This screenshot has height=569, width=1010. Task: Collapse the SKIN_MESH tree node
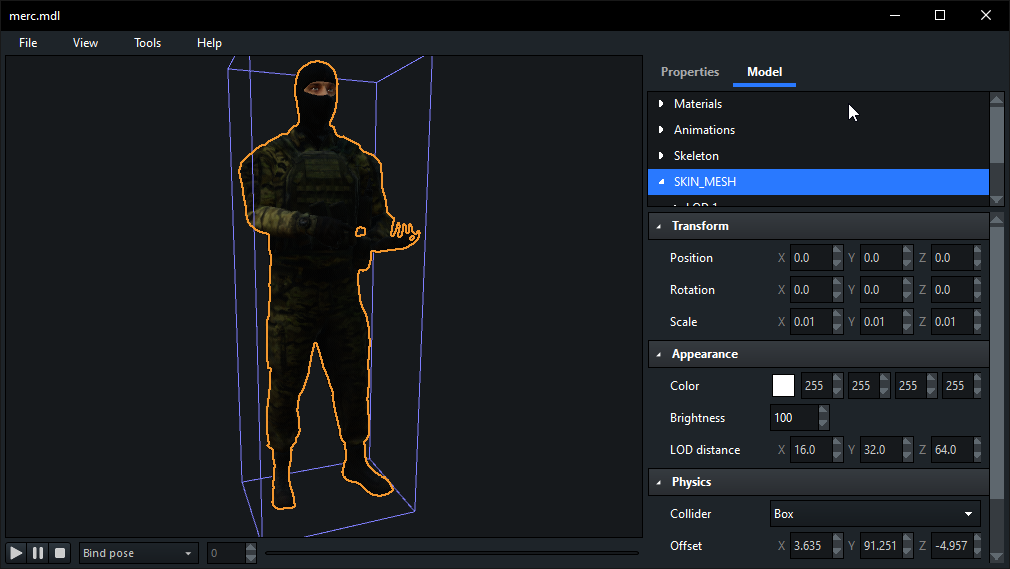tap(661, 182)
